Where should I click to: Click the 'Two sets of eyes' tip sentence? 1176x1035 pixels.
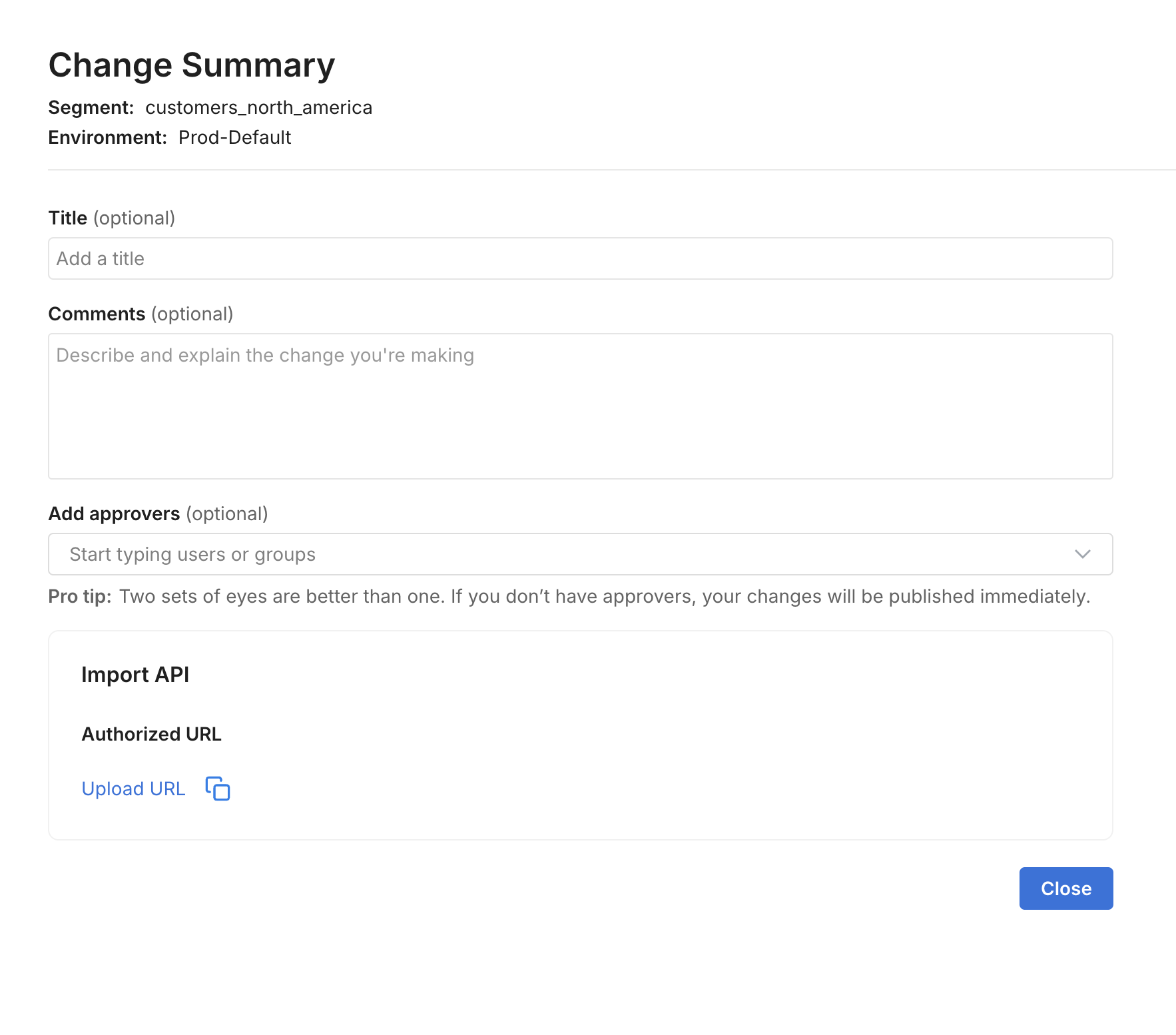pos(604,597)
